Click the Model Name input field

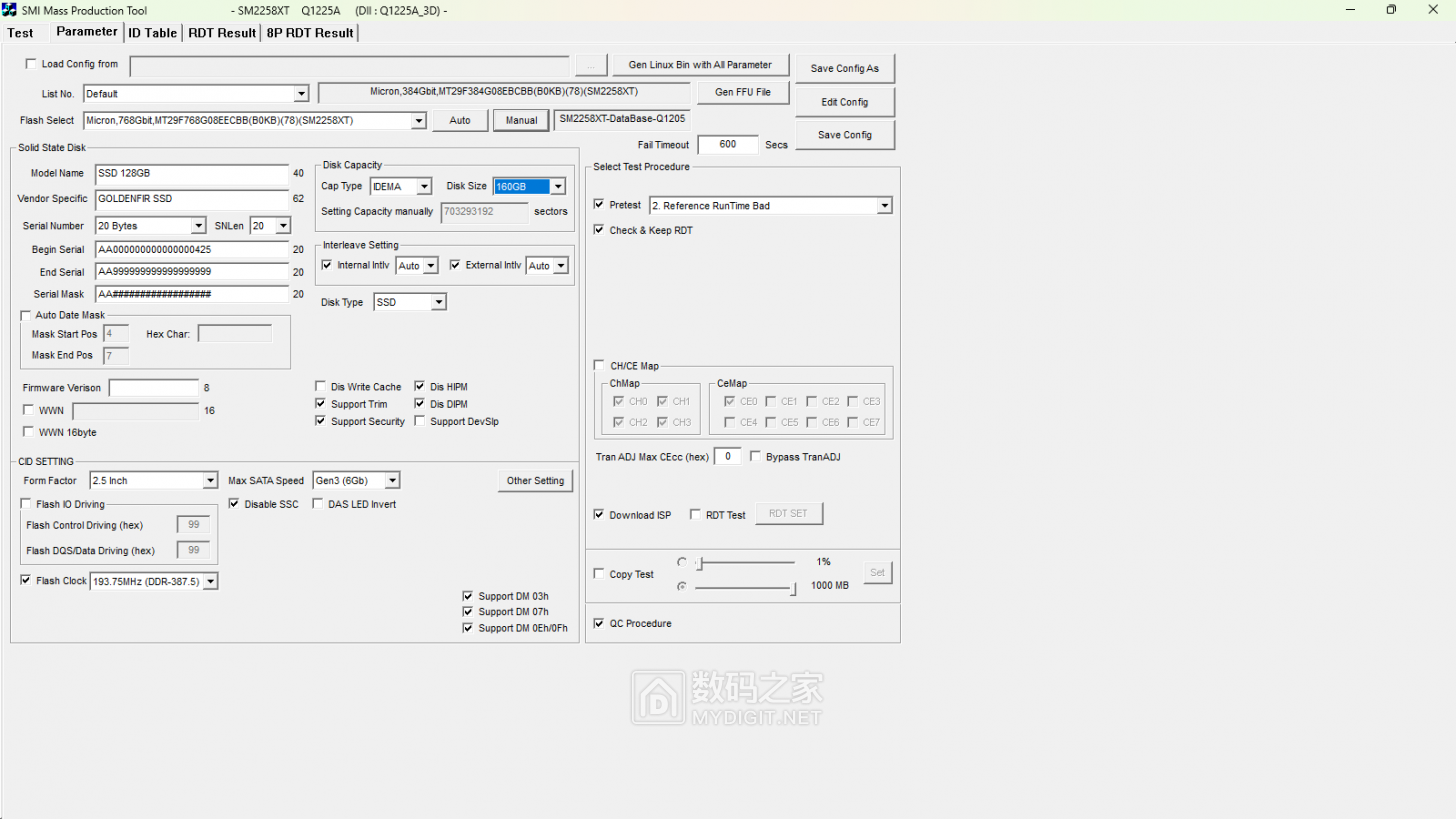(192, 173)
